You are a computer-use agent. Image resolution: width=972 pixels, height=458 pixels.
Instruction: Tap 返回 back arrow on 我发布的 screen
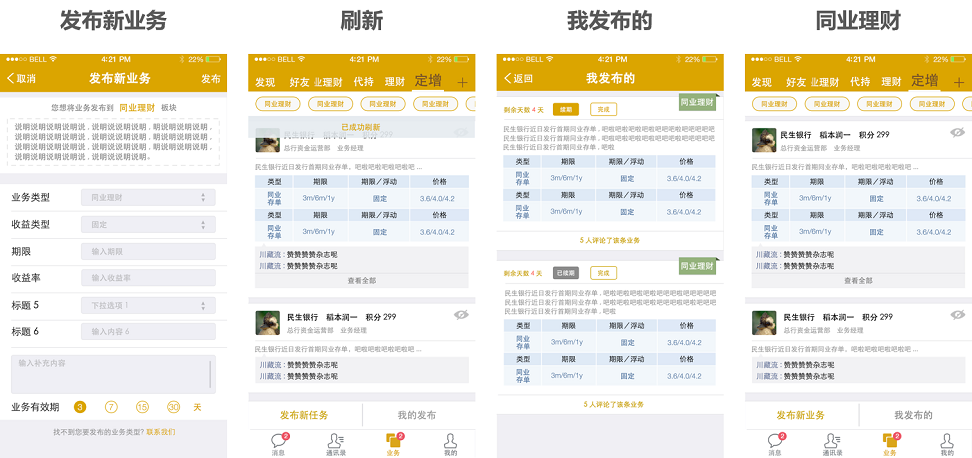(x=508, y=79)
